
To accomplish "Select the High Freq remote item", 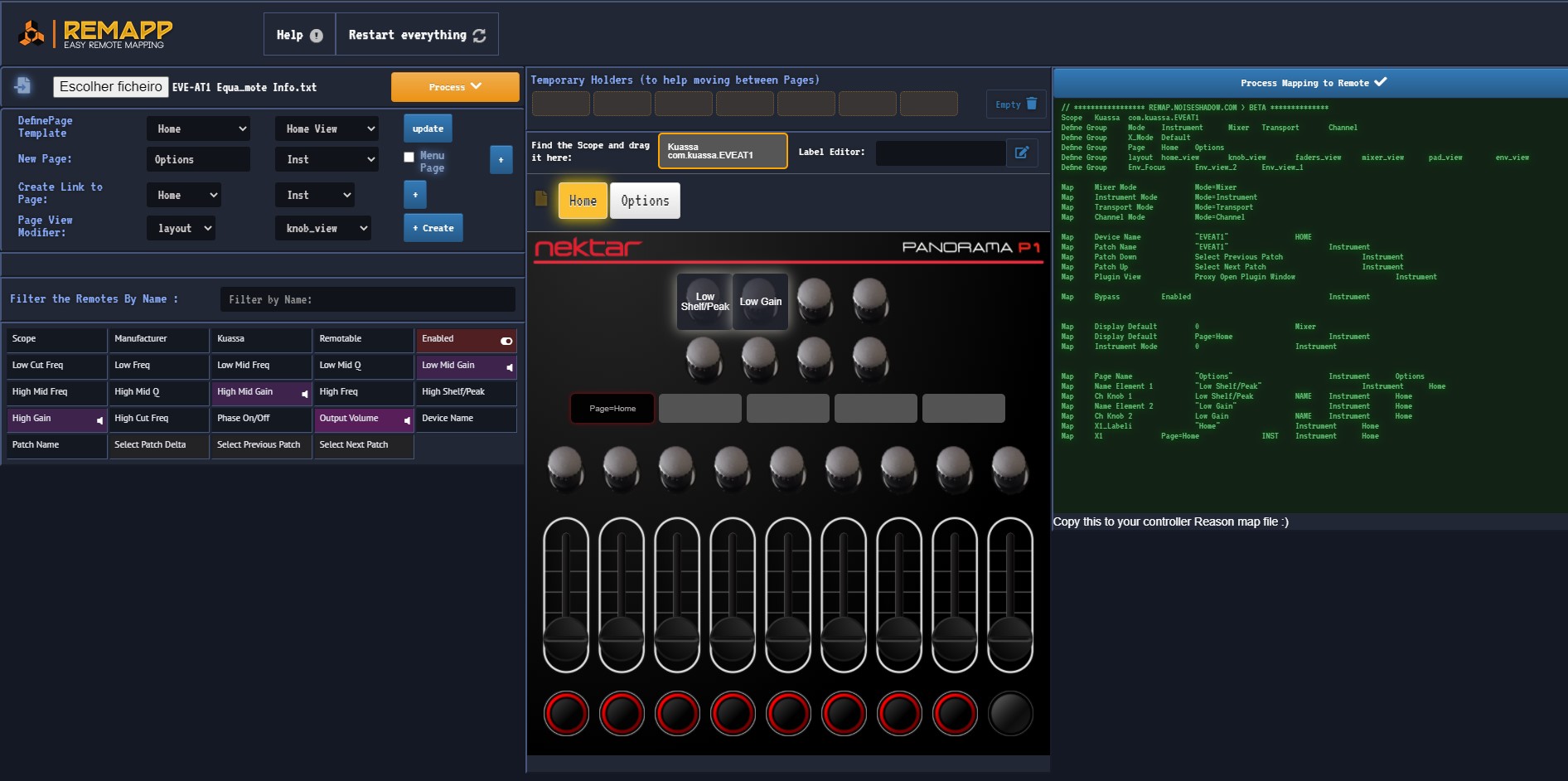I will 364,392.
